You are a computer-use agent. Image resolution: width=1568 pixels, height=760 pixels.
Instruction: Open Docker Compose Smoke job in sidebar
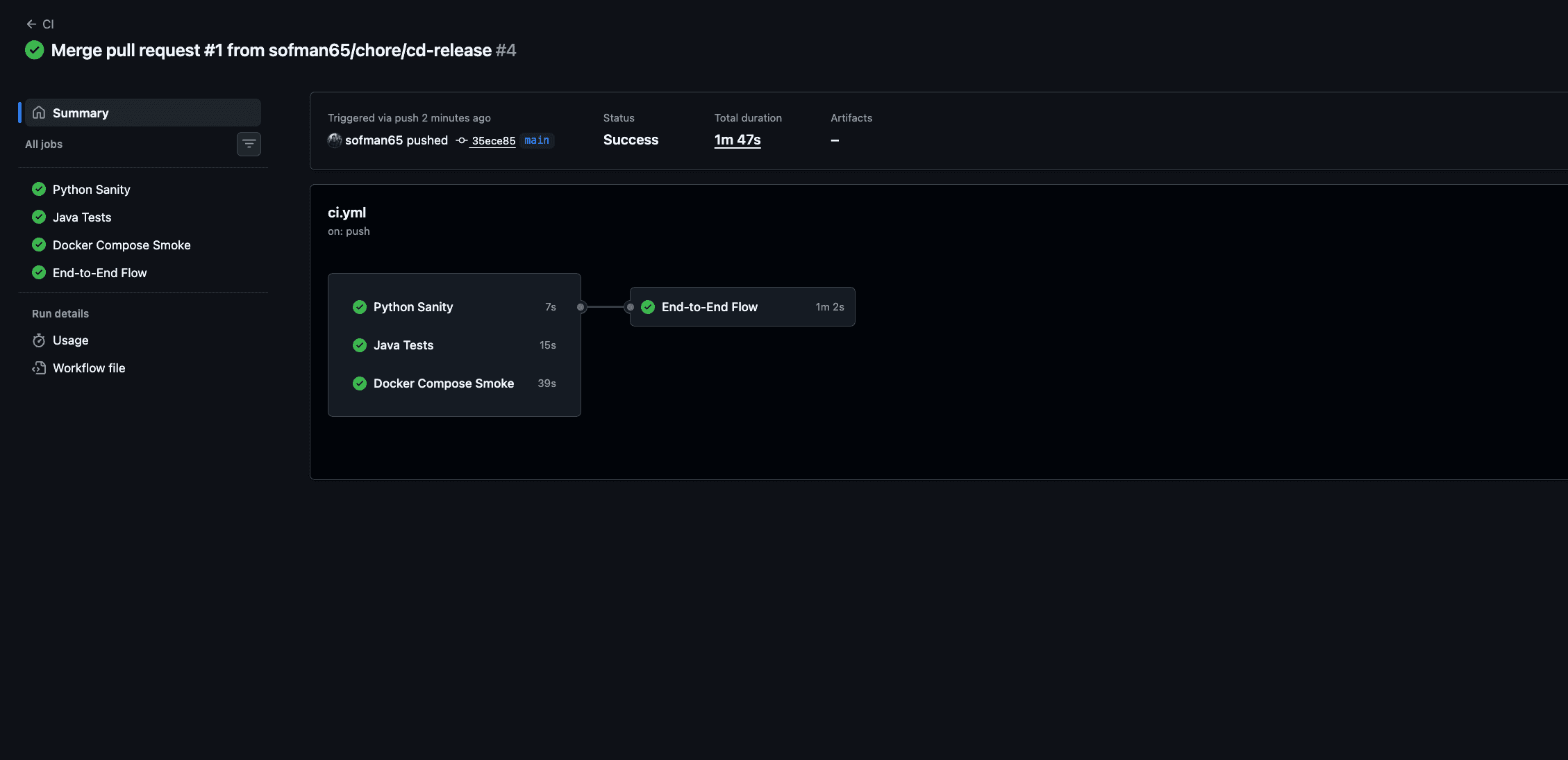[x=122, y=245]
